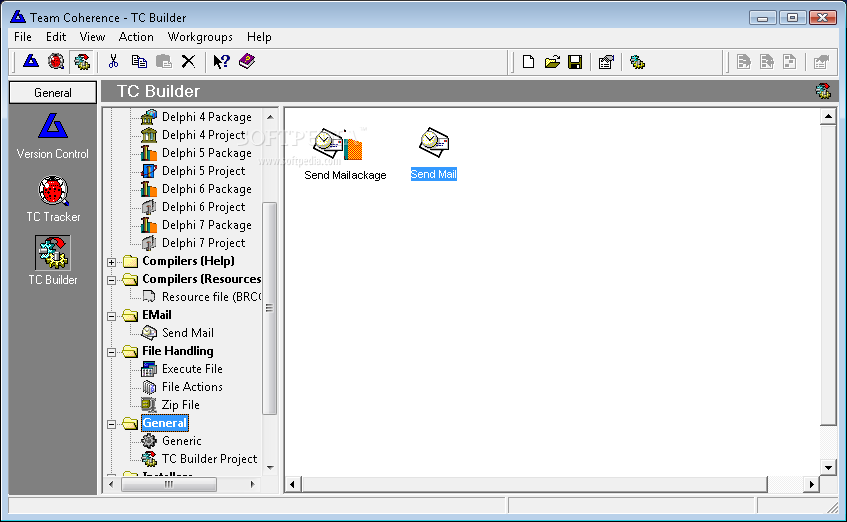847x522 pixels.
Task: Click the greyed-out properties icon at the right end of the toolbar
Action: (821, 62)
